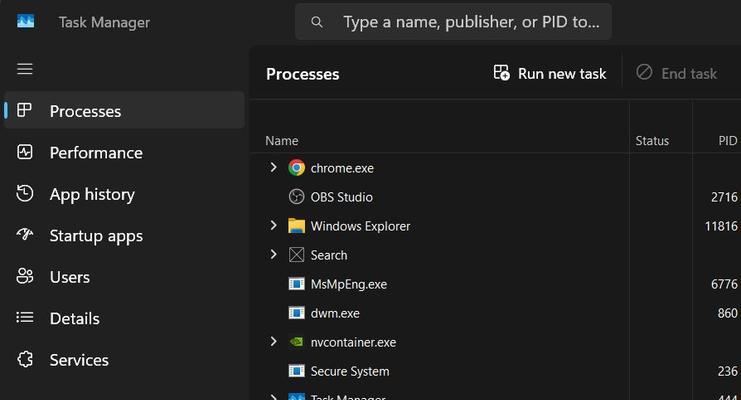Click the dwm.exe process icon
The height and width of the screenshot is (400, 741).
point(296,313)
